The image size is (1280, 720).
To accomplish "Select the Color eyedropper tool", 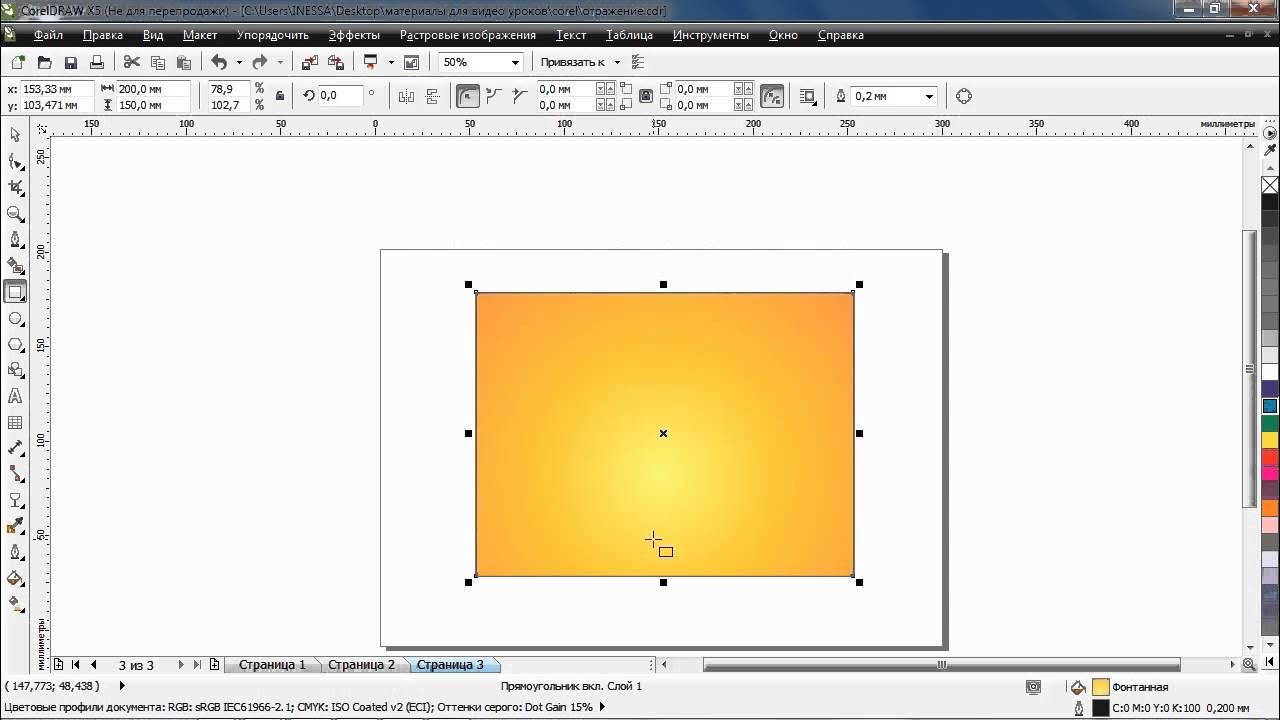I will pos(15,526).
